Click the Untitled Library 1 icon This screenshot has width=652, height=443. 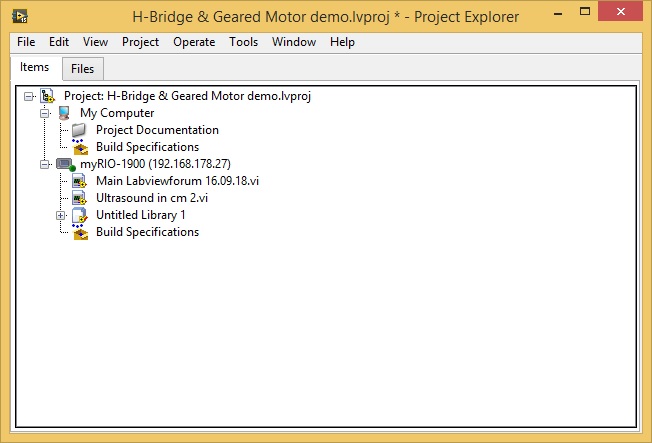[x=79, y=215]
